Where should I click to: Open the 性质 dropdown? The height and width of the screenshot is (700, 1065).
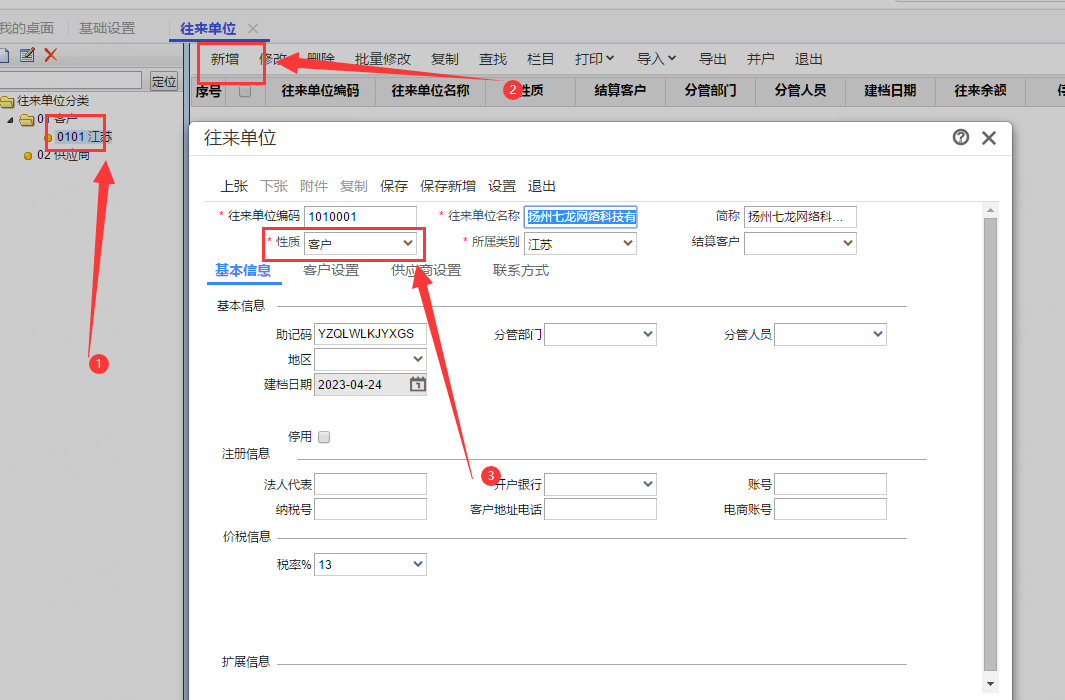[x=360, y=243]
